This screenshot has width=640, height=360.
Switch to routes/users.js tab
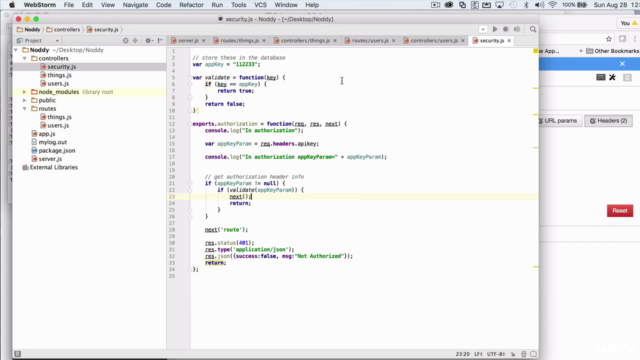click(370, 41)
